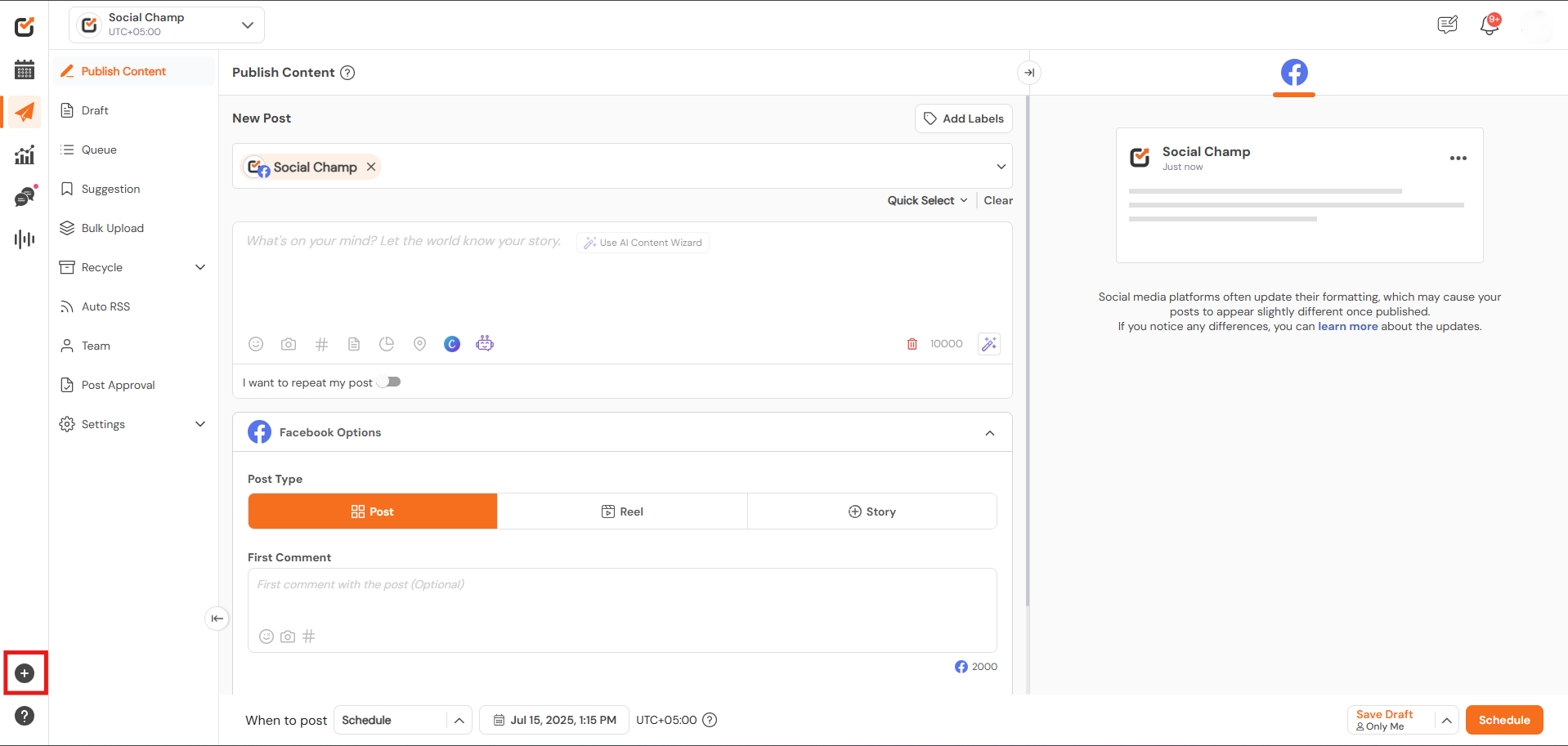The height and width of the screenshot is (746, 1568).
Task: Open the analytics bar chart icon
Action: [x=25, y=154]
